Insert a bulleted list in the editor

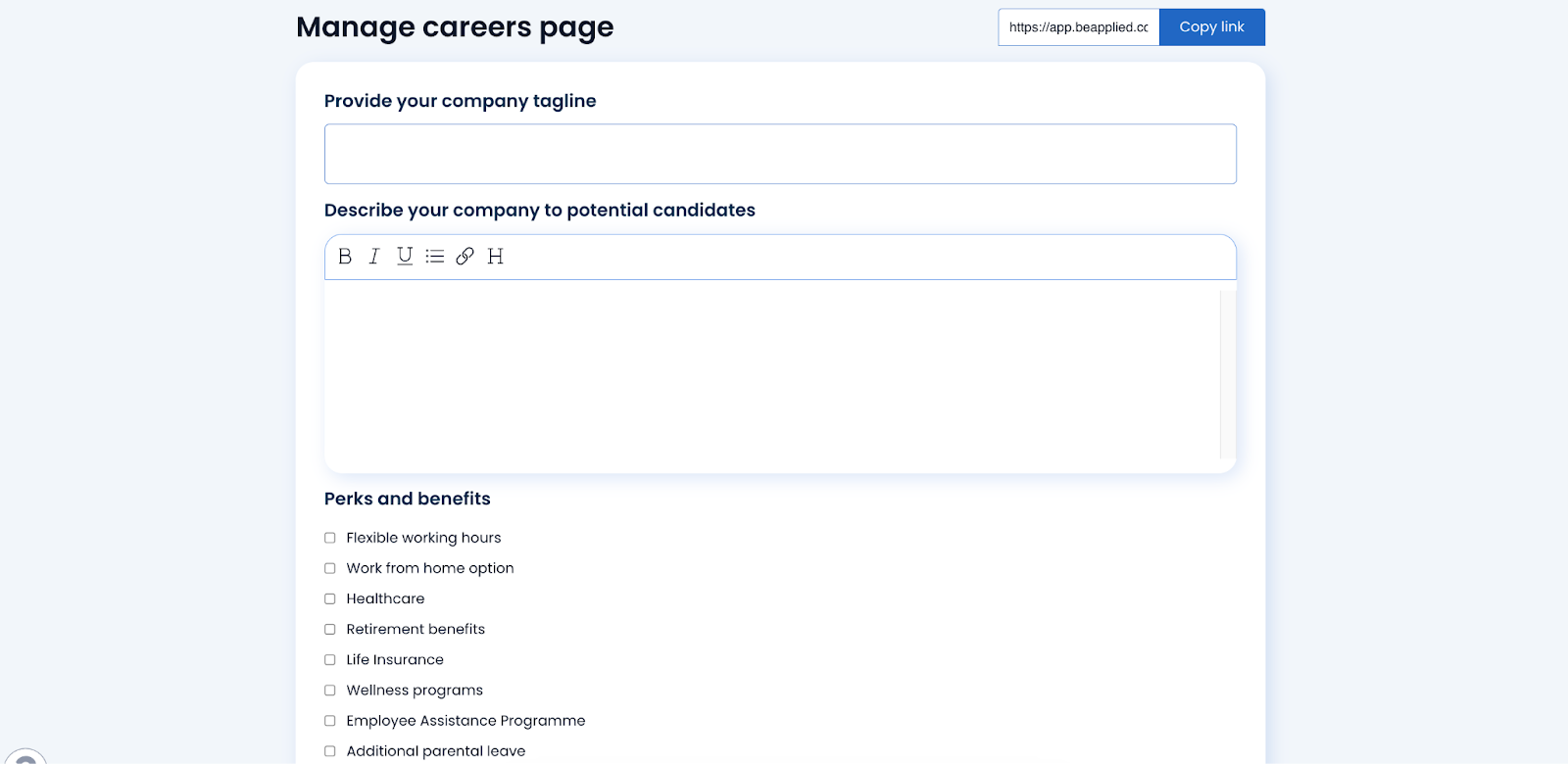[x=435, y=257]
